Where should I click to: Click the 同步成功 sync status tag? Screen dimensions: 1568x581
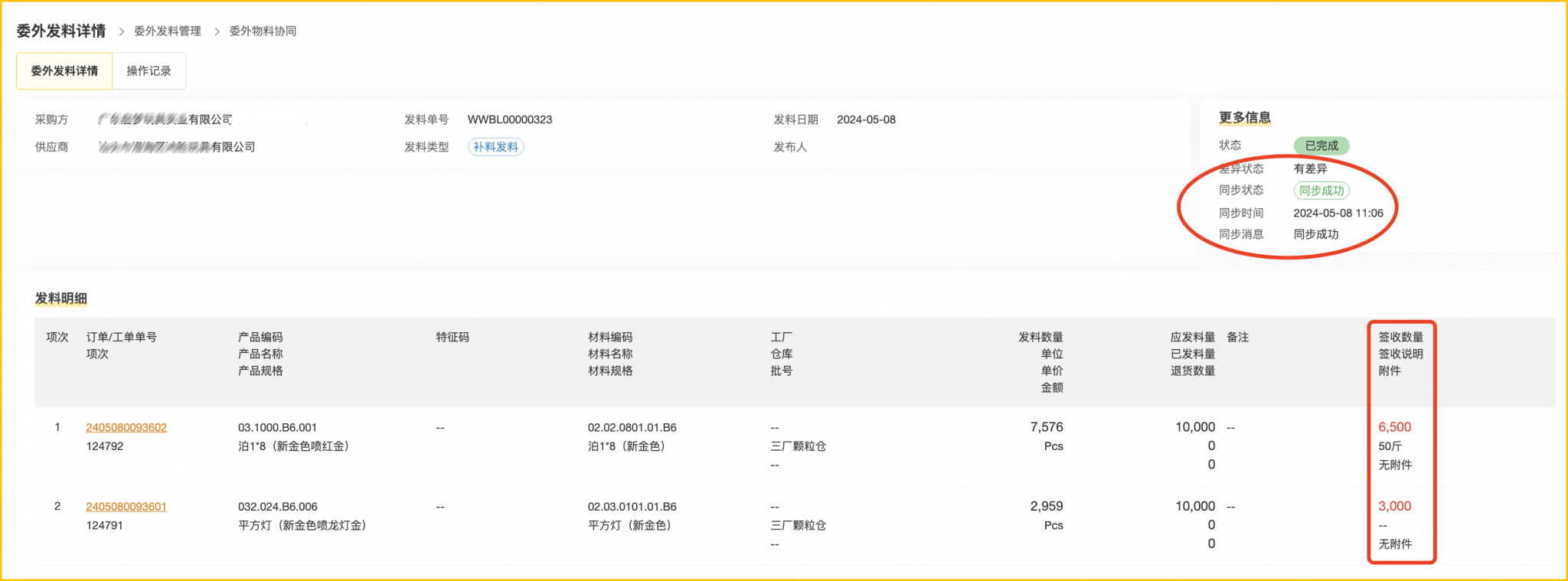(x=1321, y=191)
